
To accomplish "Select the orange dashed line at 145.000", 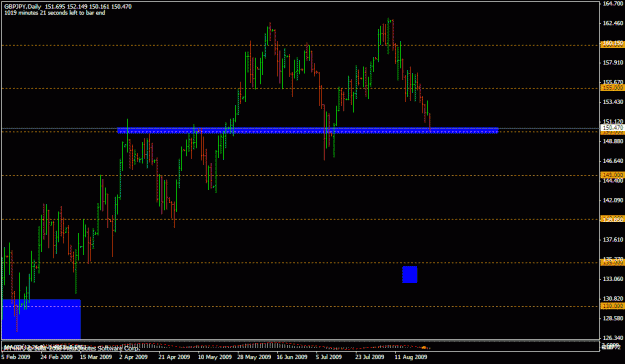I will pos(300,175).
